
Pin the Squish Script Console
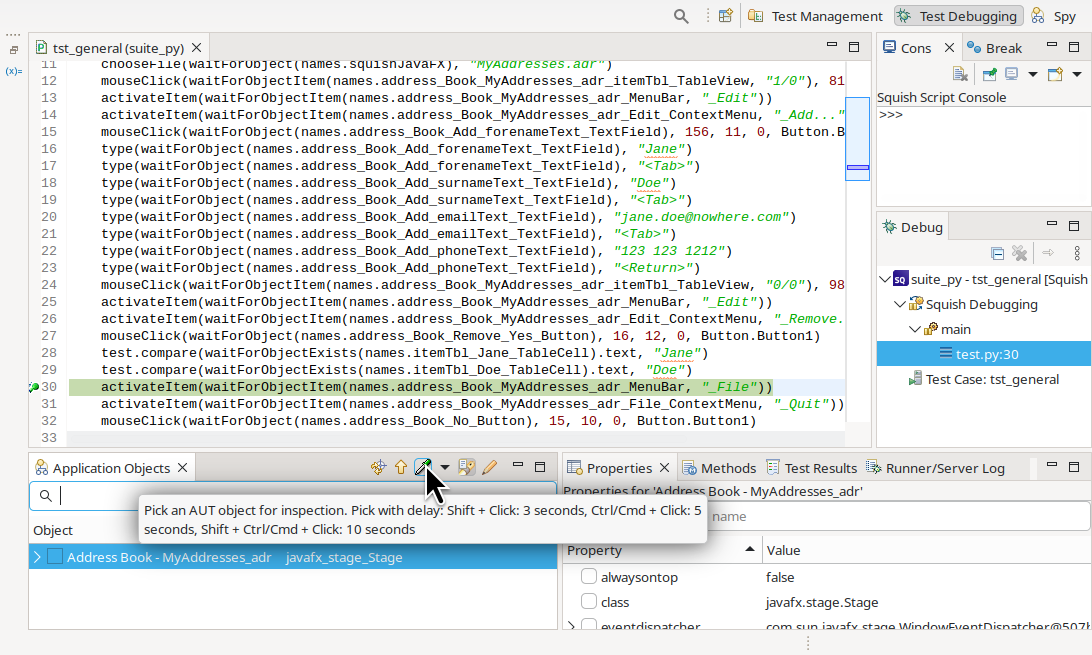point(992,73)
